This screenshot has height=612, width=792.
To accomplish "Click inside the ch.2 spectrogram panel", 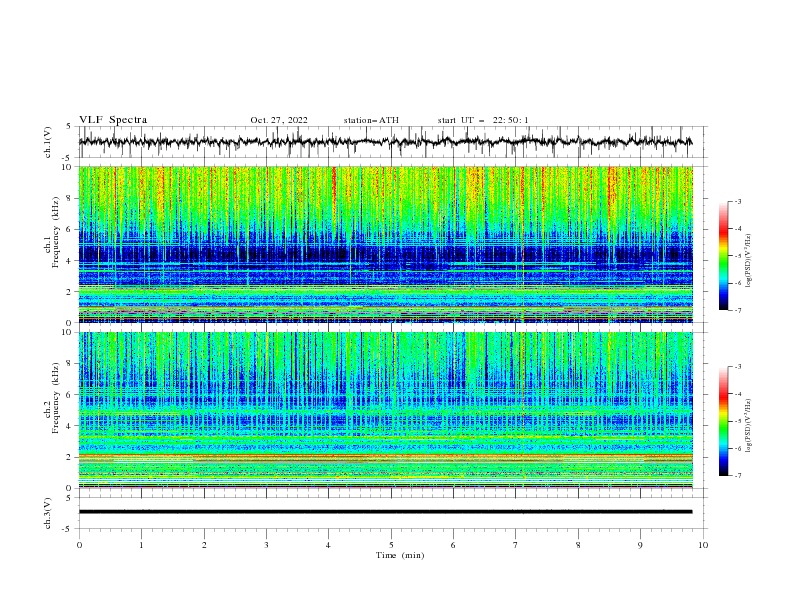I will (x=385, y=410).
